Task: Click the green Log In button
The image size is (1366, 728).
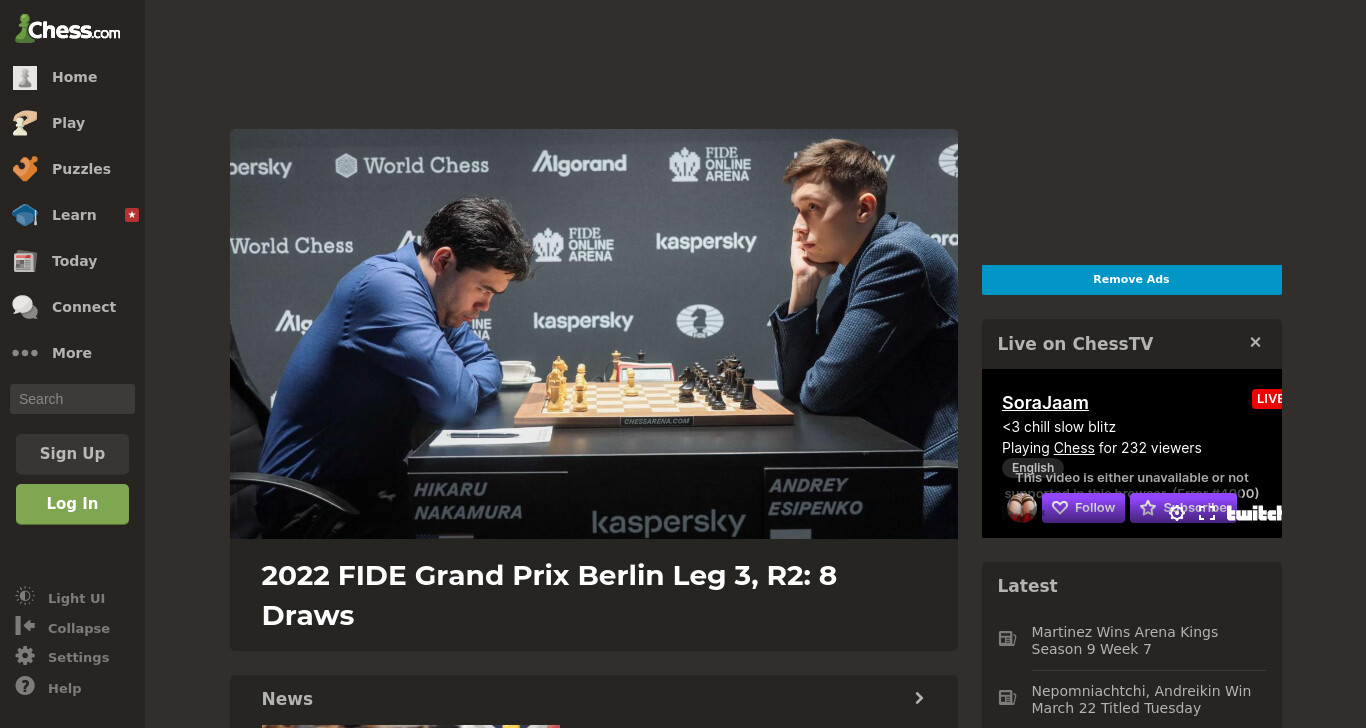Action: point(72,503)
